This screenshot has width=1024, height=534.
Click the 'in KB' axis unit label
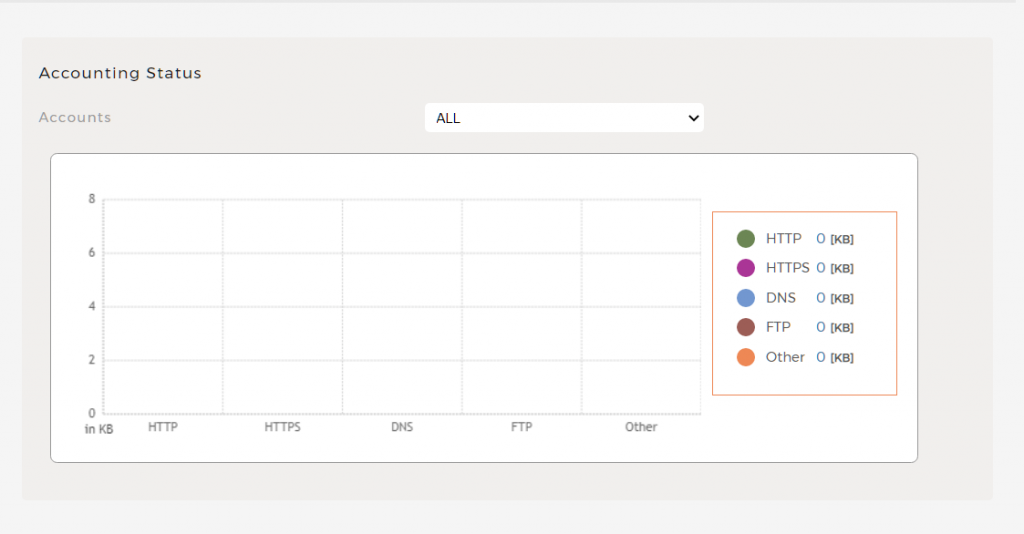98,429
